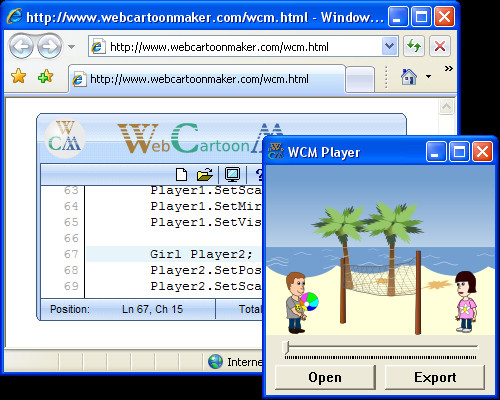
Task: Go back with the browser Back arrow
Action: 21,46
